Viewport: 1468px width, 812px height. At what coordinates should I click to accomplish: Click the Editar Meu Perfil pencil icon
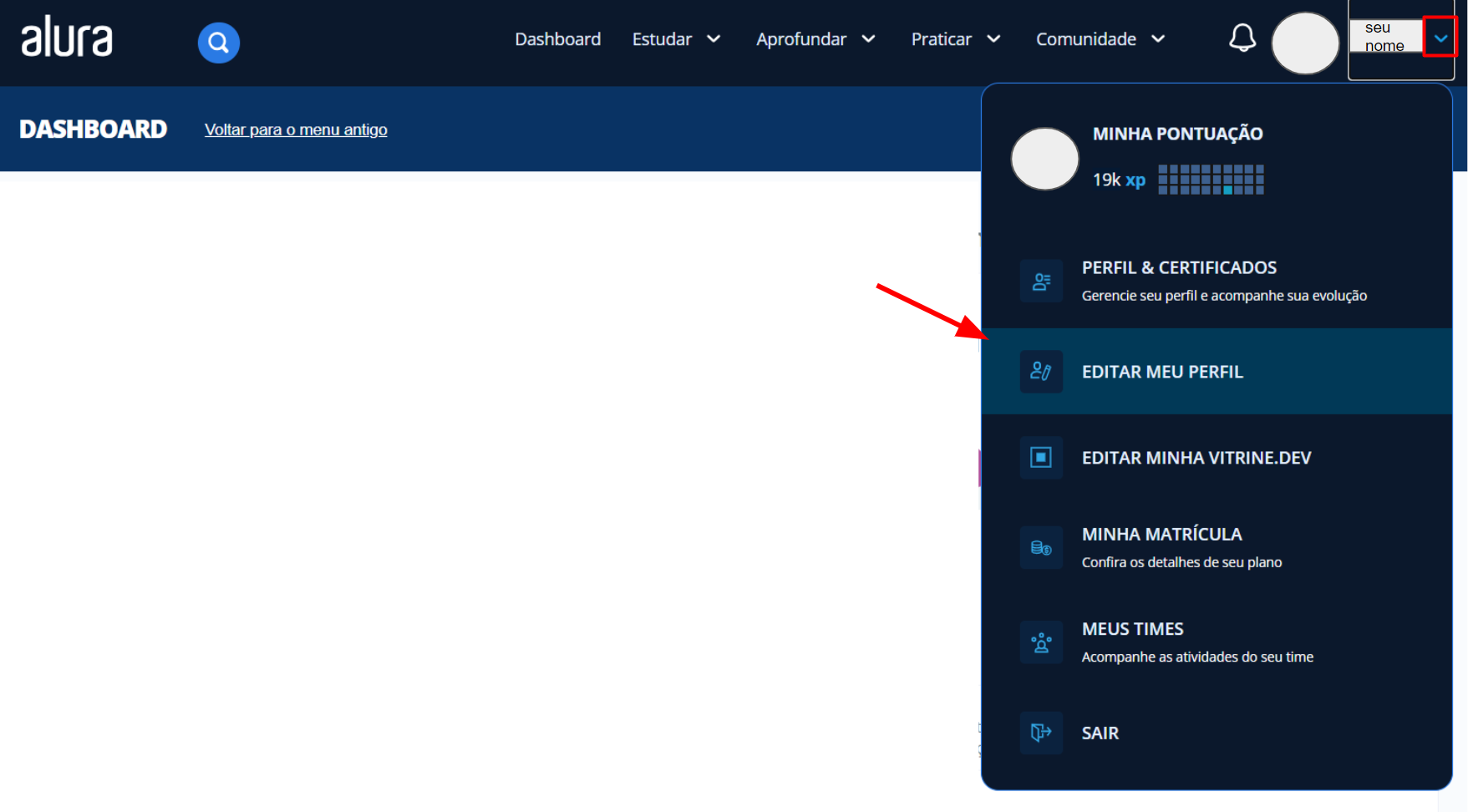click(1040, 372)
